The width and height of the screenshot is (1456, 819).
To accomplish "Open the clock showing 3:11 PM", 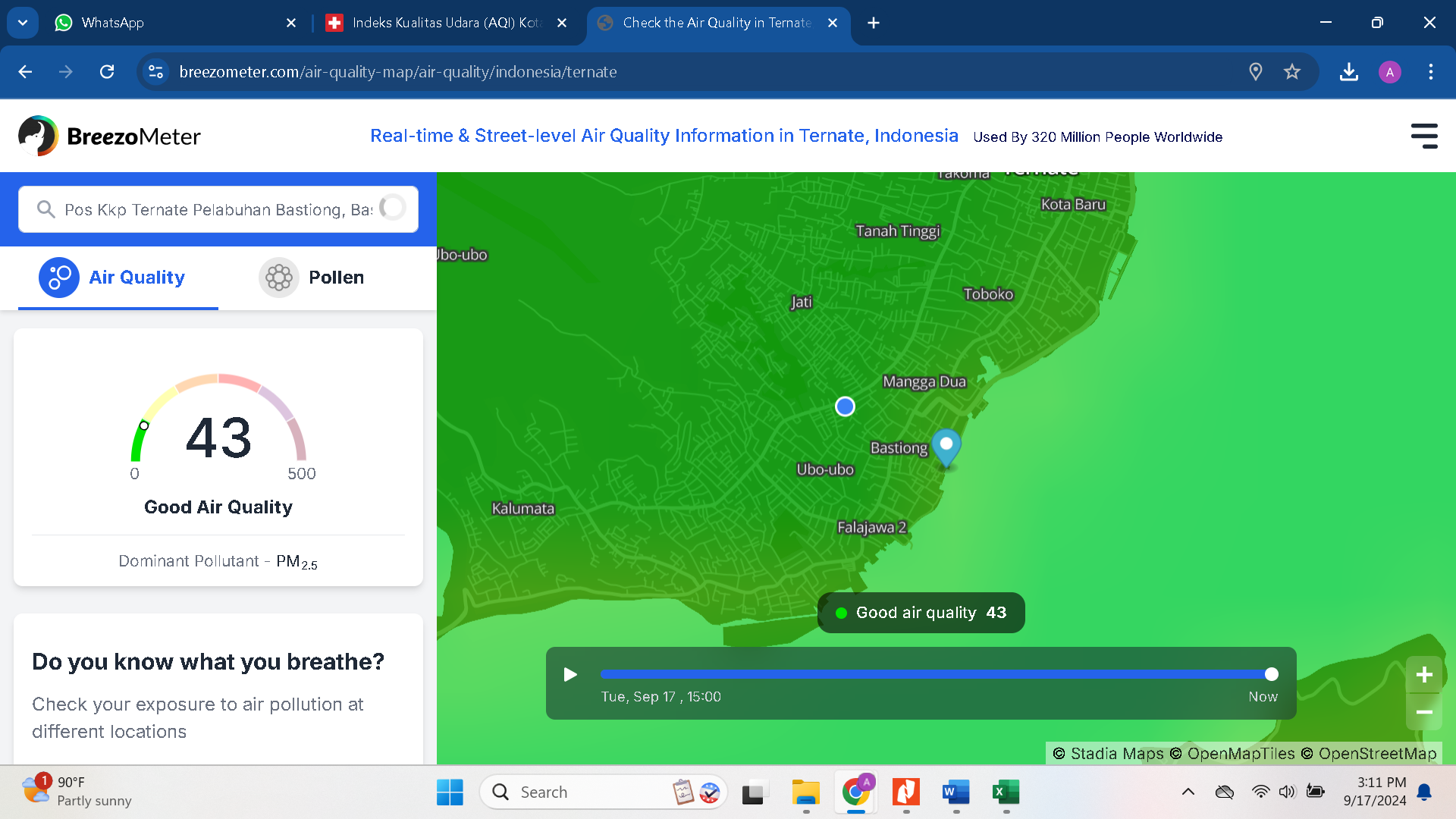I will 1375,792.
